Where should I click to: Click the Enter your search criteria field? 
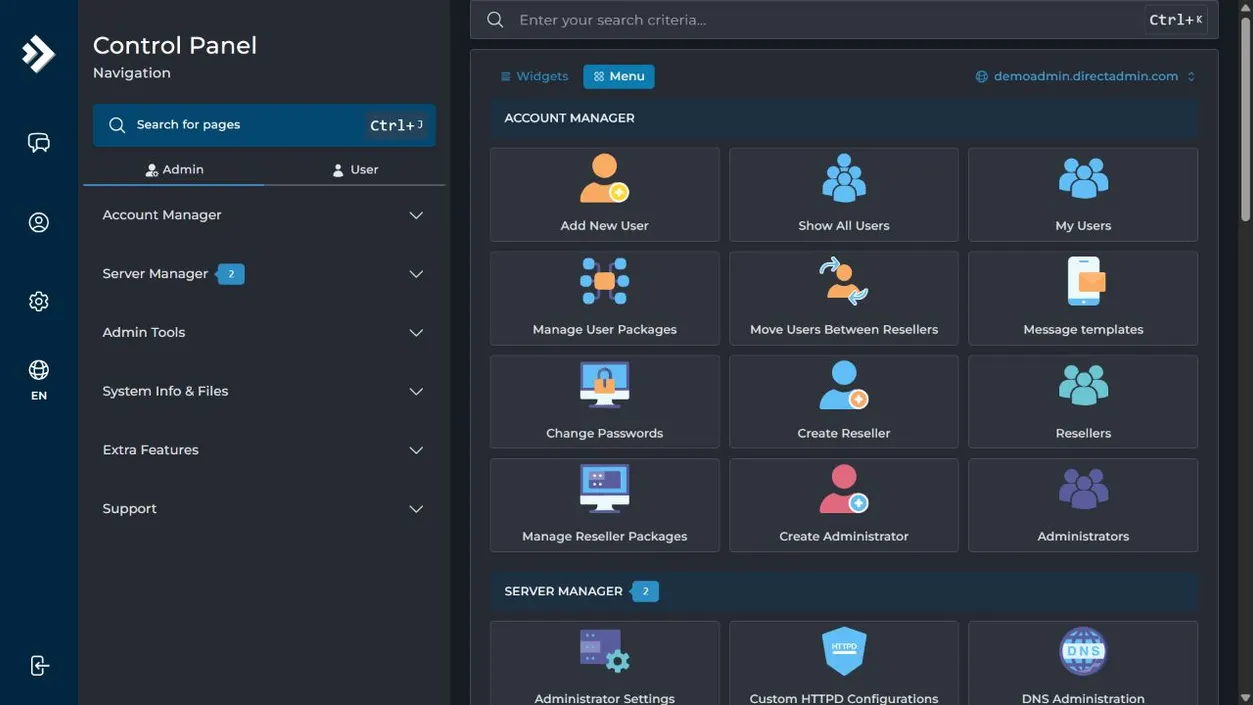tap(844, 20)
